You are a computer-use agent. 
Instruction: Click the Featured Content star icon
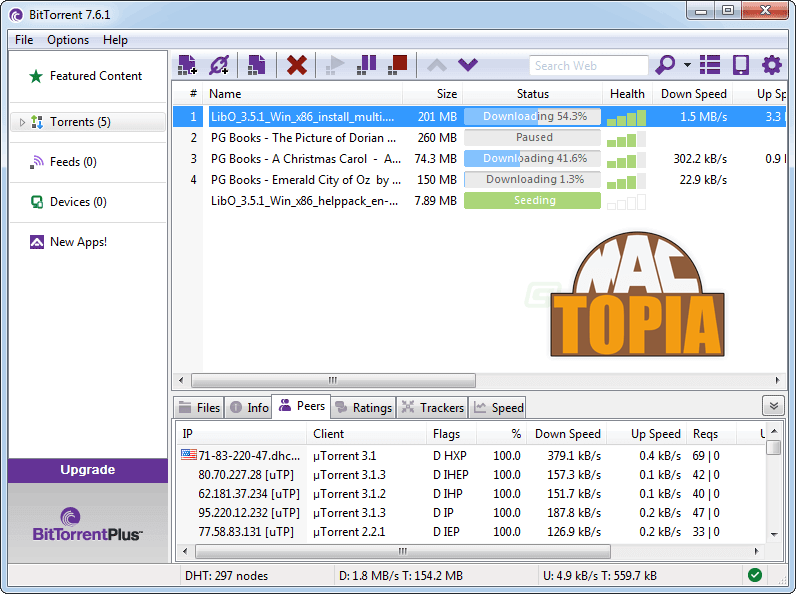(36, 76)
